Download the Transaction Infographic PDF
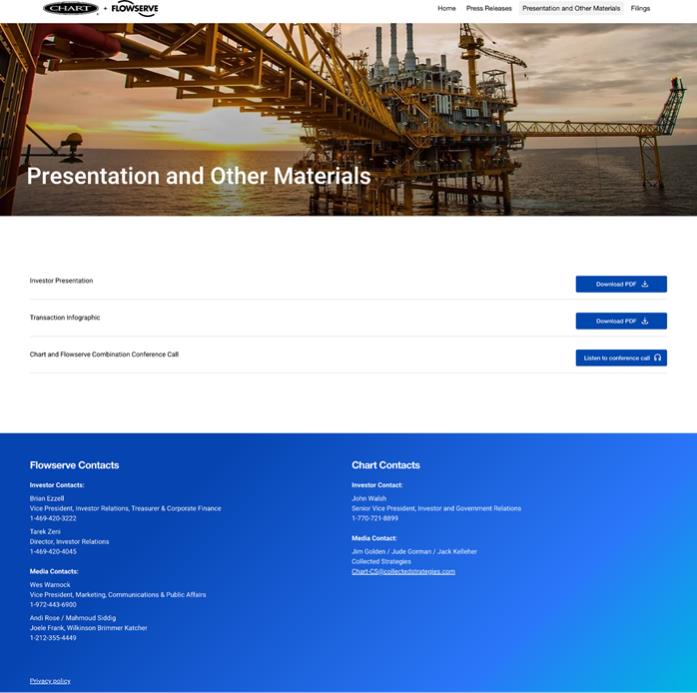697x693 pixels. [x=621, y=321]
